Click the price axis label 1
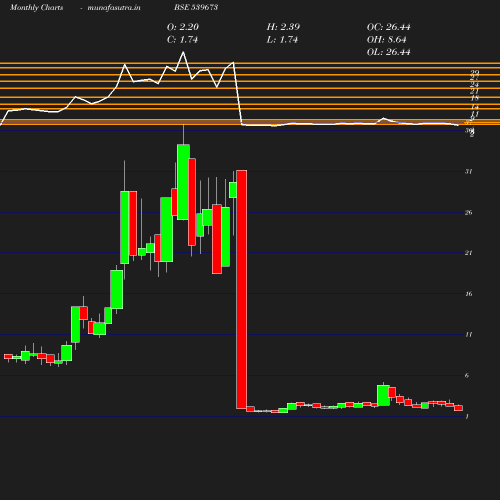 click(x=467, y=416)
